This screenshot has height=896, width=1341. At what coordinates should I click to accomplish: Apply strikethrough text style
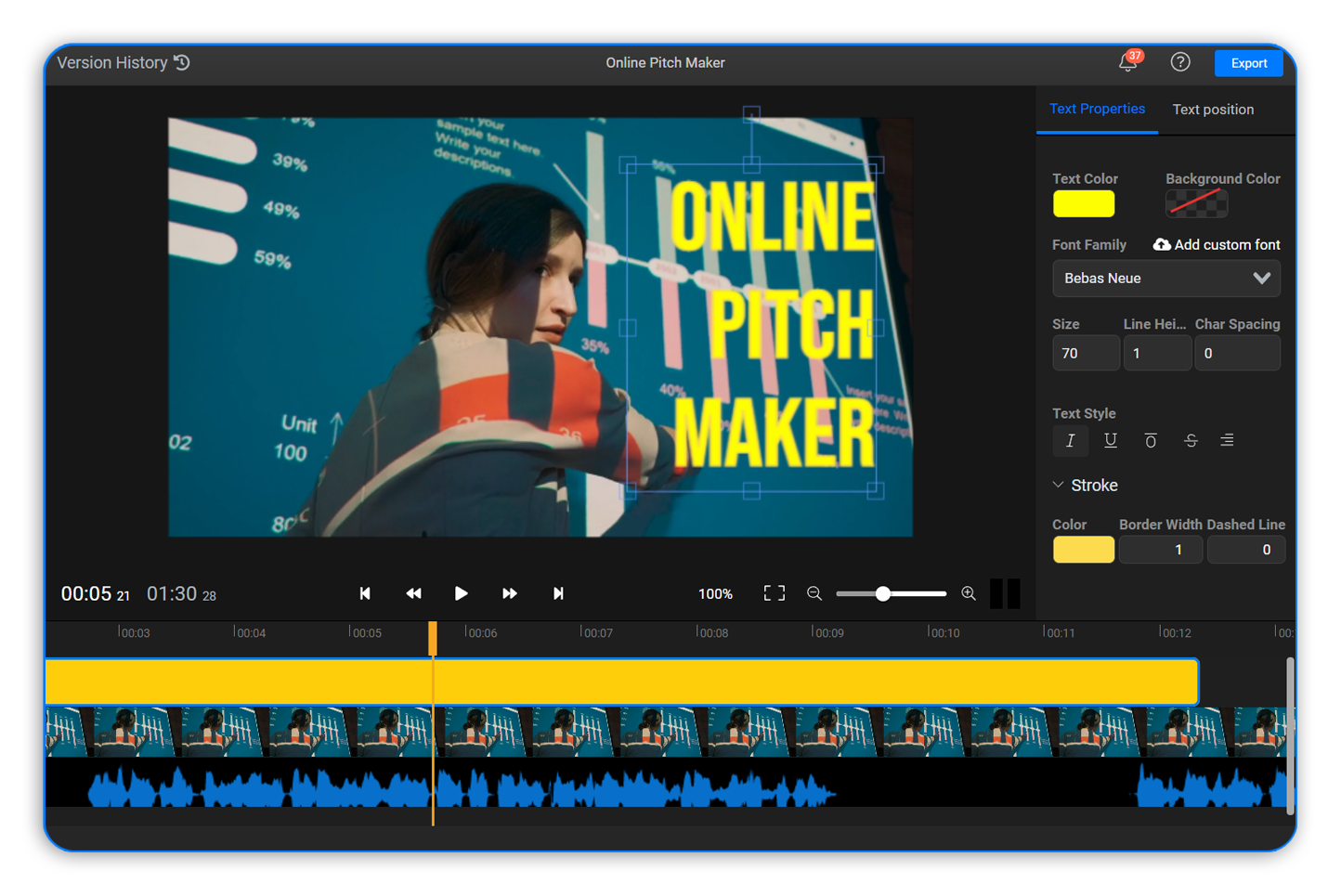click(1191, 440)
